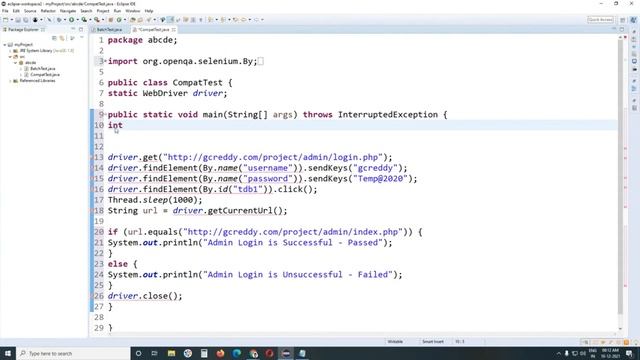
Task: Collapse the abcde package node
Action: 16,63
